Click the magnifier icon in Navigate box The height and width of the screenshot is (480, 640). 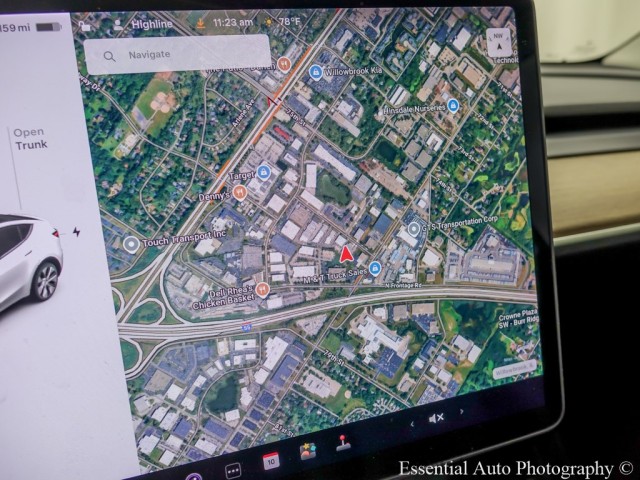[109, 56]
